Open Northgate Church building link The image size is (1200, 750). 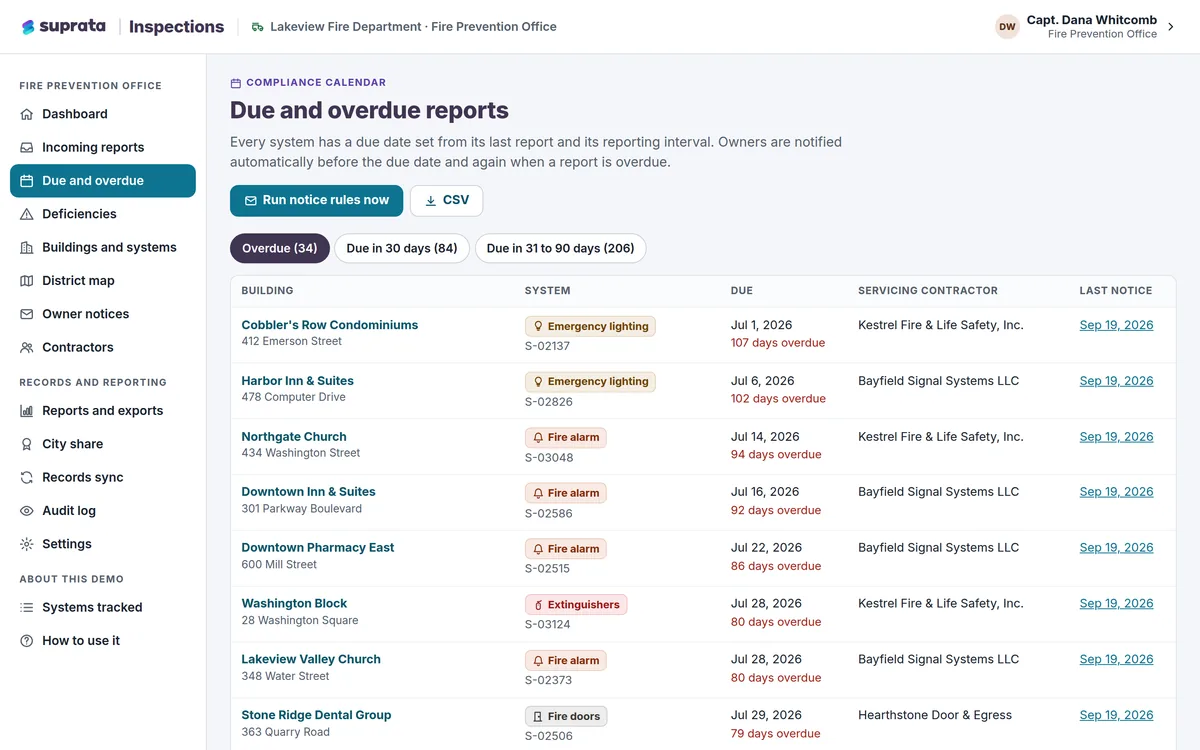[294, 437]
